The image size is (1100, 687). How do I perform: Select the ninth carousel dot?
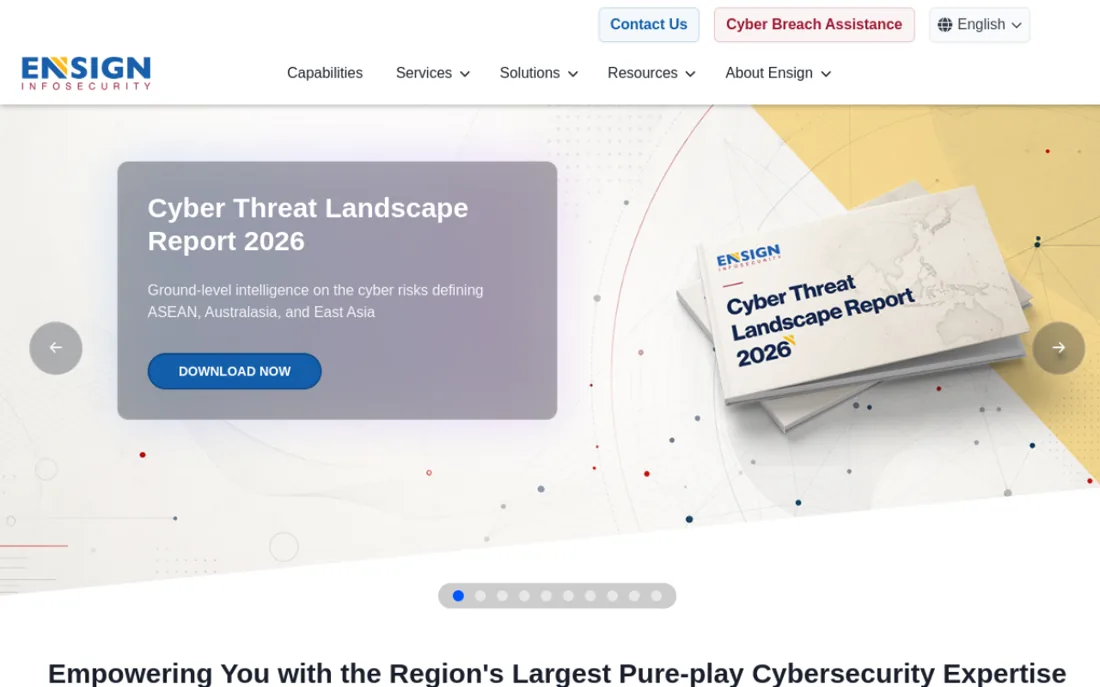(634, 596)
